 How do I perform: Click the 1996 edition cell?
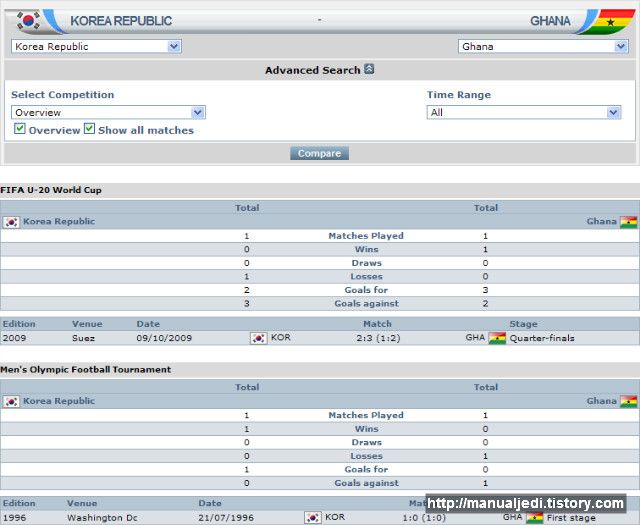[14, 518]
